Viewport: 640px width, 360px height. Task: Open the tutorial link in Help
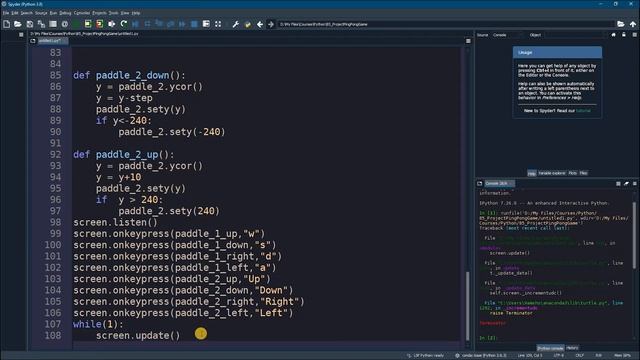(583, 111)
